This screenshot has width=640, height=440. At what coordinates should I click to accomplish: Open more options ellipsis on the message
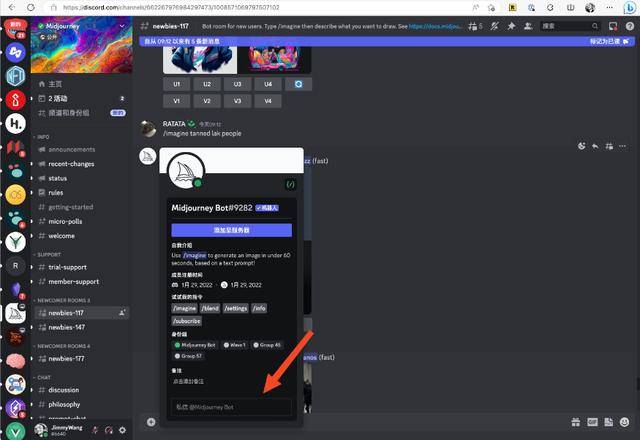[x=622, y=146]
